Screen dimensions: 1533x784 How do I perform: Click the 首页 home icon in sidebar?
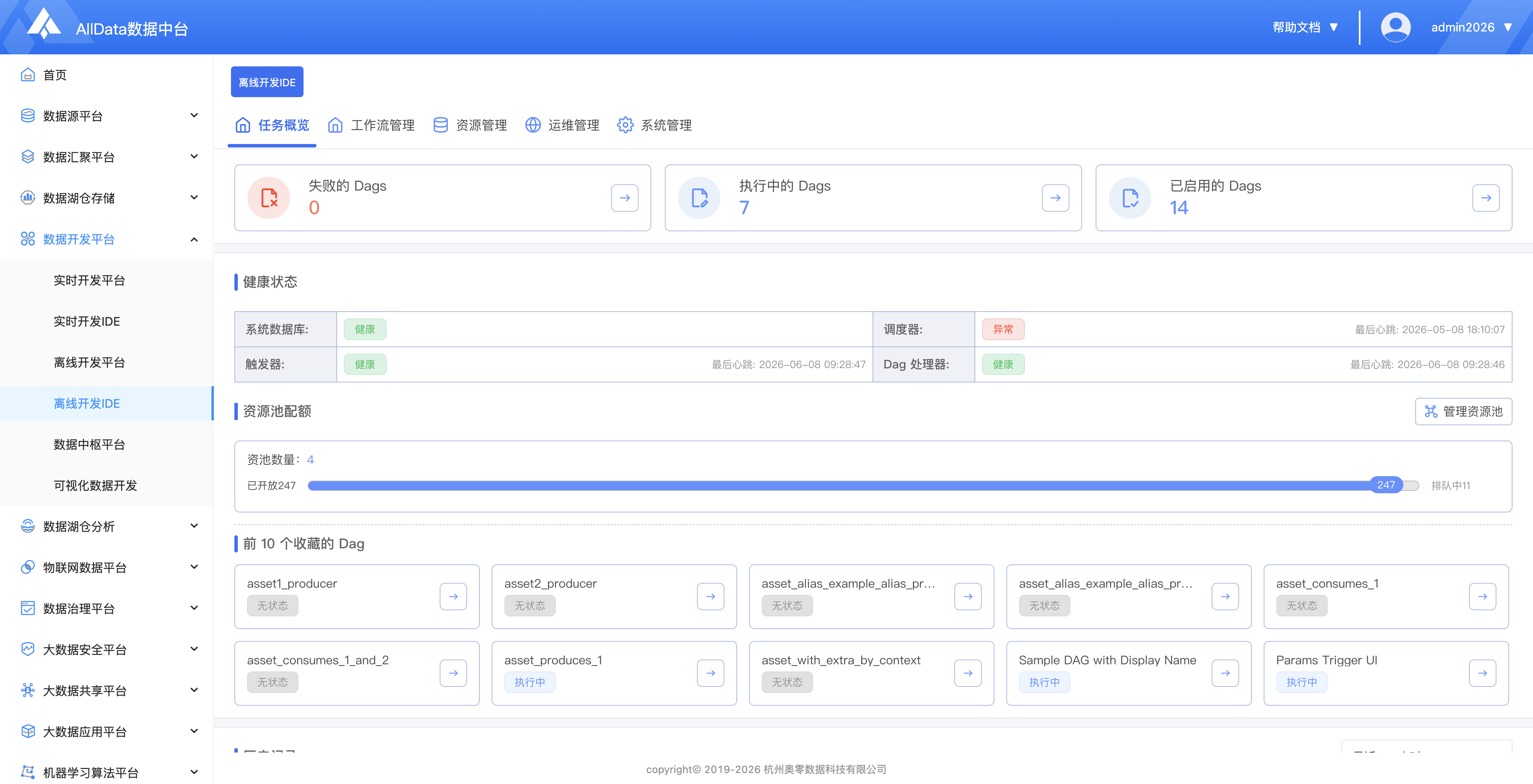[27, 75]
